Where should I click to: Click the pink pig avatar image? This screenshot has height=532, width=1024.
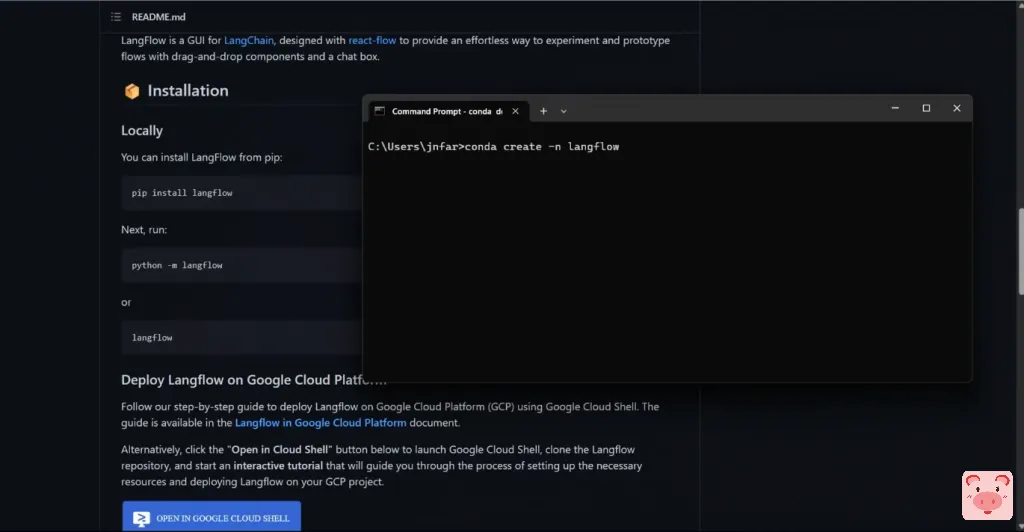pyautogui.click(x=987, y=495)
